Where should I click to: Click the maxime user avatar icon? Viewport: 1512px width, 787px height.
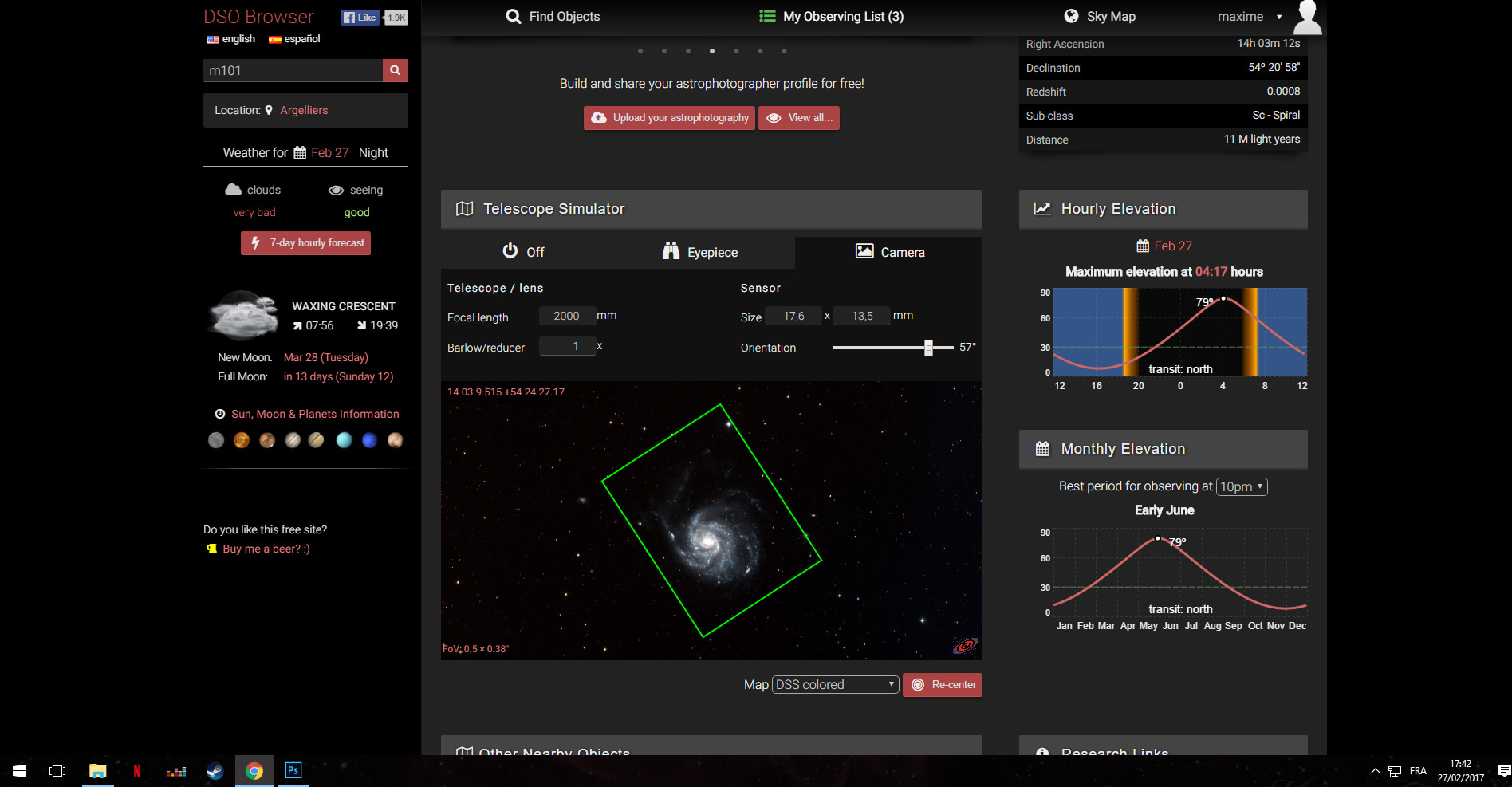pos(1307,17)
